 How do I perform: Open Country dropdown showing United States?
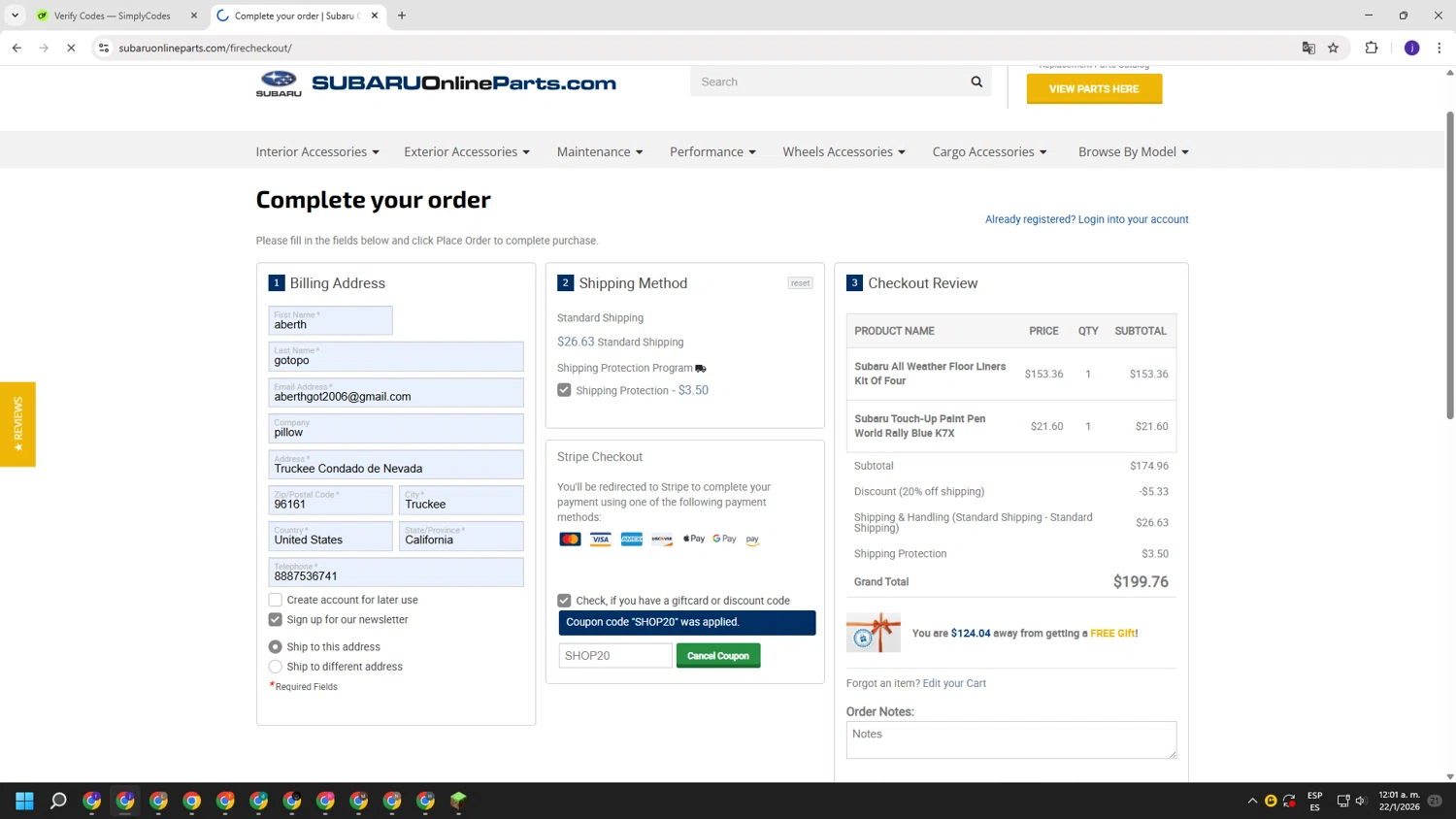pyautogui.click(x=331, y=537)
